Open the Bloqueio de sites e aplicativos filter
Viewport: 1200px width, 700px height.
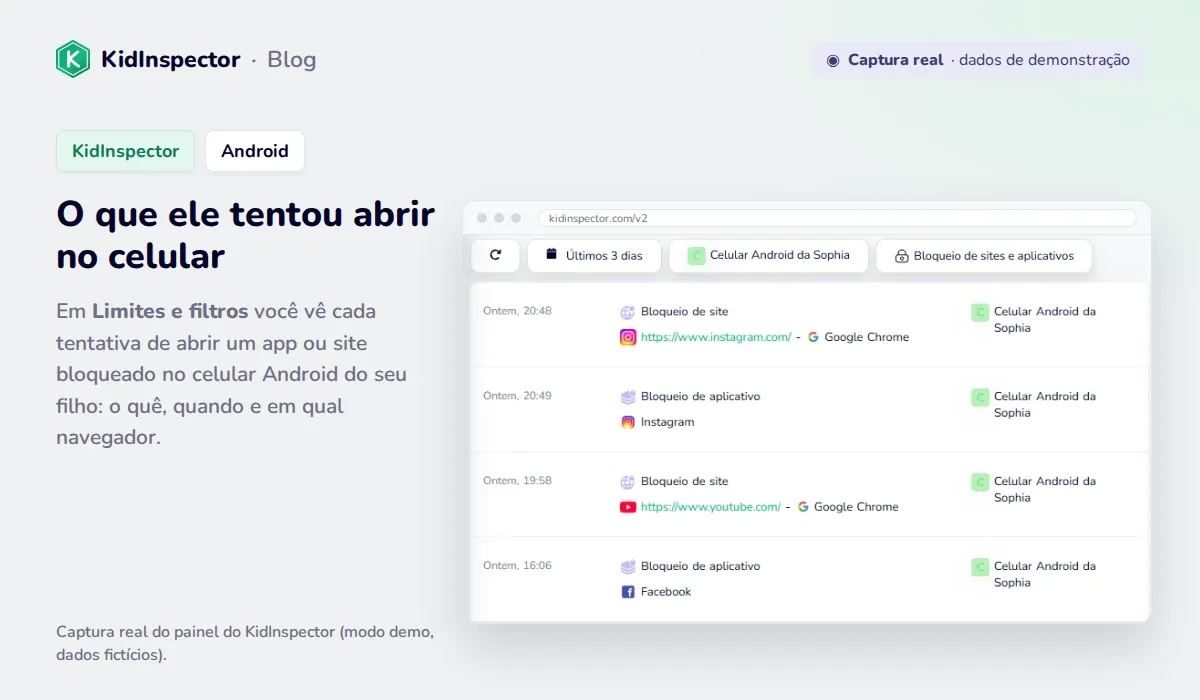pos(984,255)
